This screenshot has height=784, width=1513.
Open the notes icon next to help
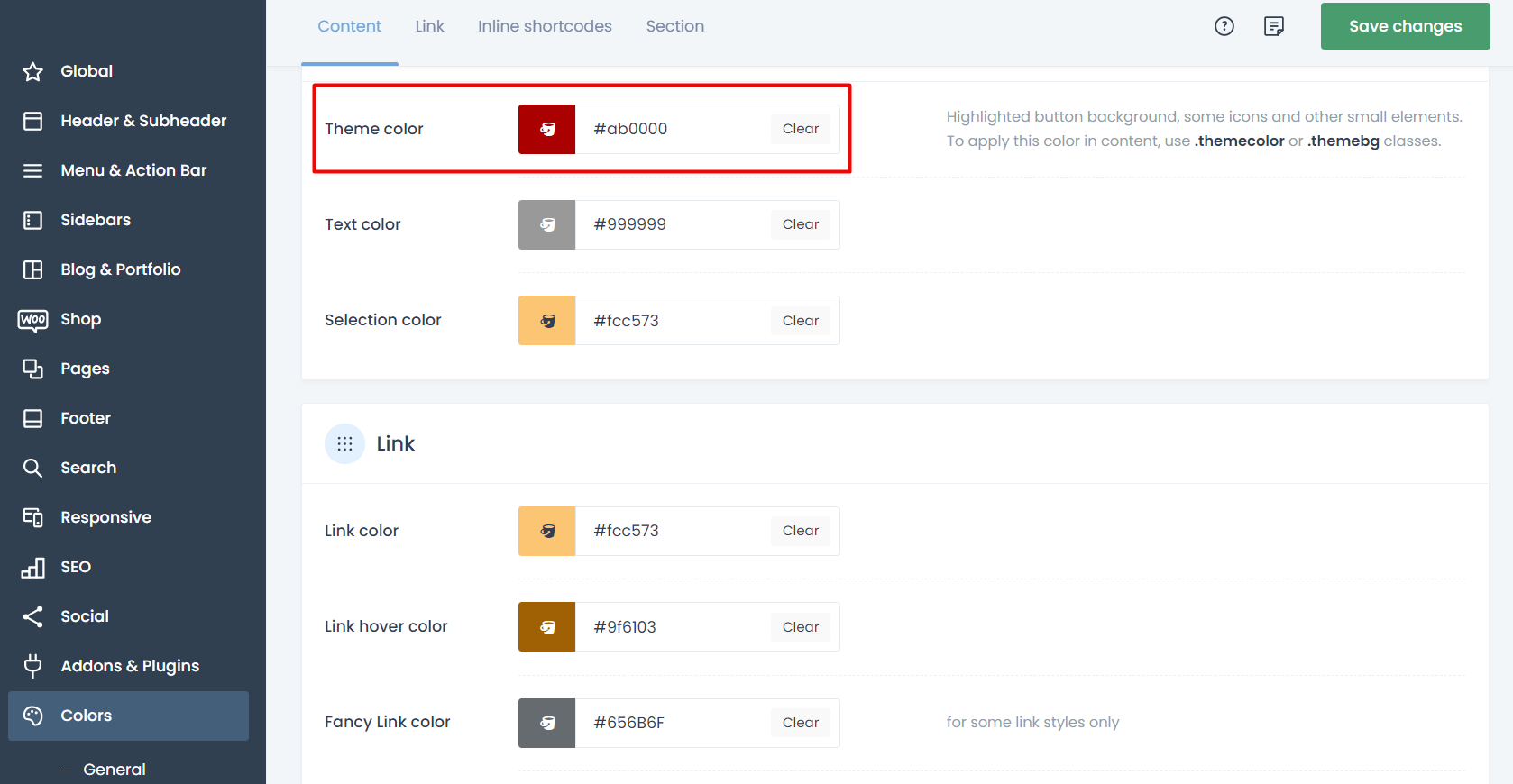pos(1274,26)
